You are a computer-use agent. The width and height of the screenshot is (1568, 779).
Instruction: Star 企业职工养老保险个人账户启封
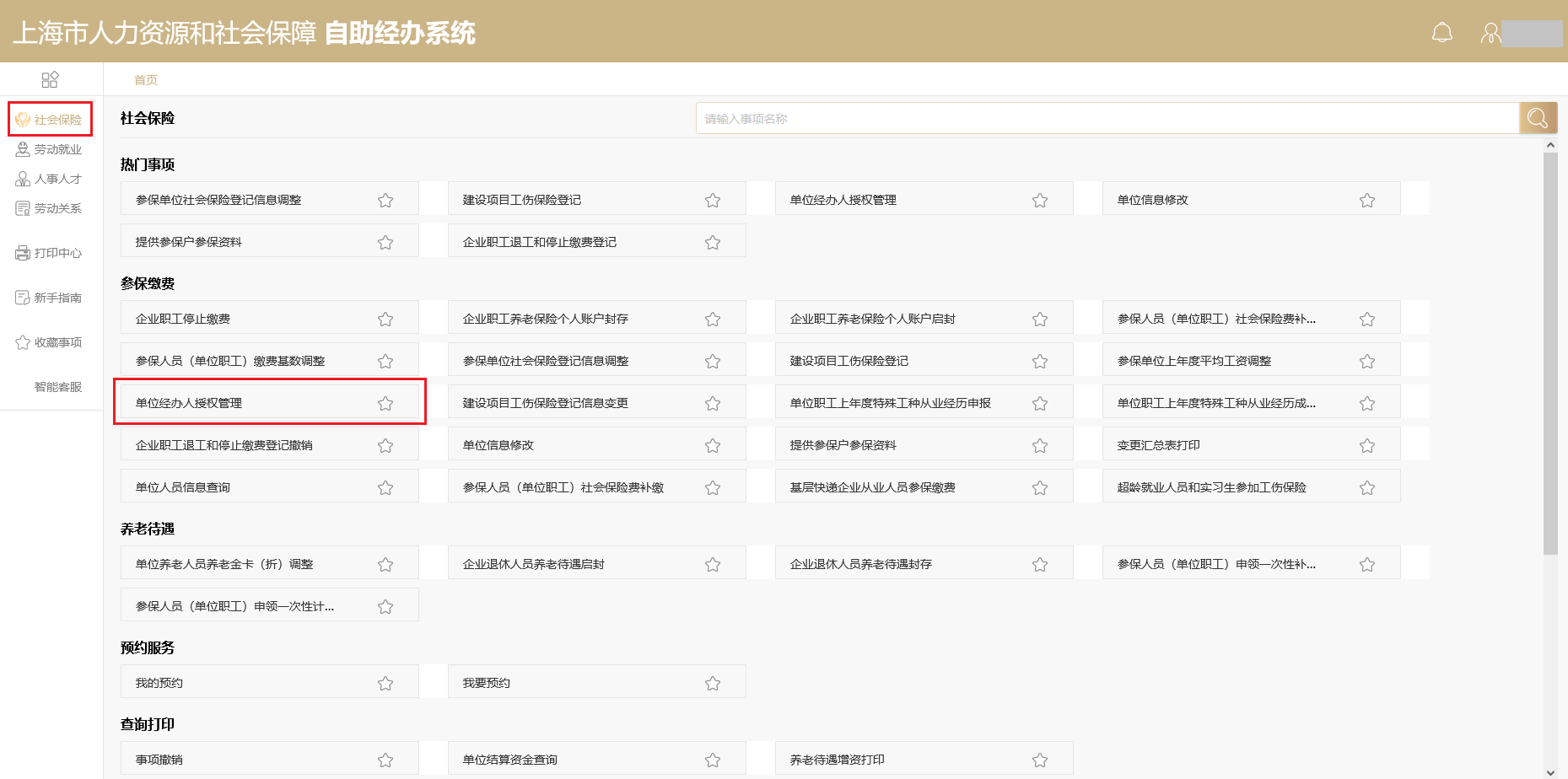coord(1040,319)
